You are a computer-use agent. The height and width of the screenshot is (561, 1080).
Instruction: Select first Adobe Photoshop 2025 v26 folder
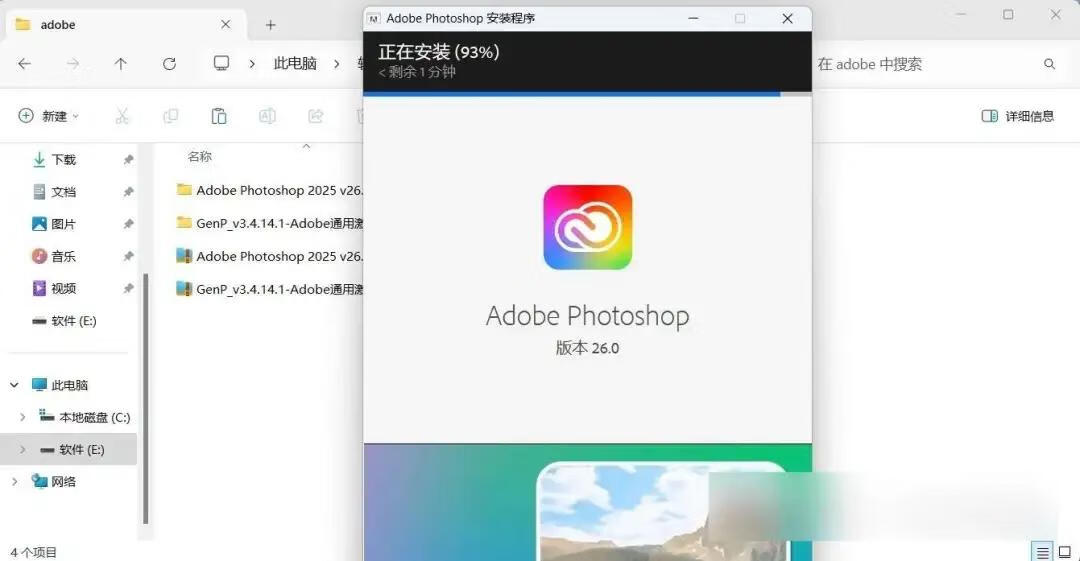(269, 190)
